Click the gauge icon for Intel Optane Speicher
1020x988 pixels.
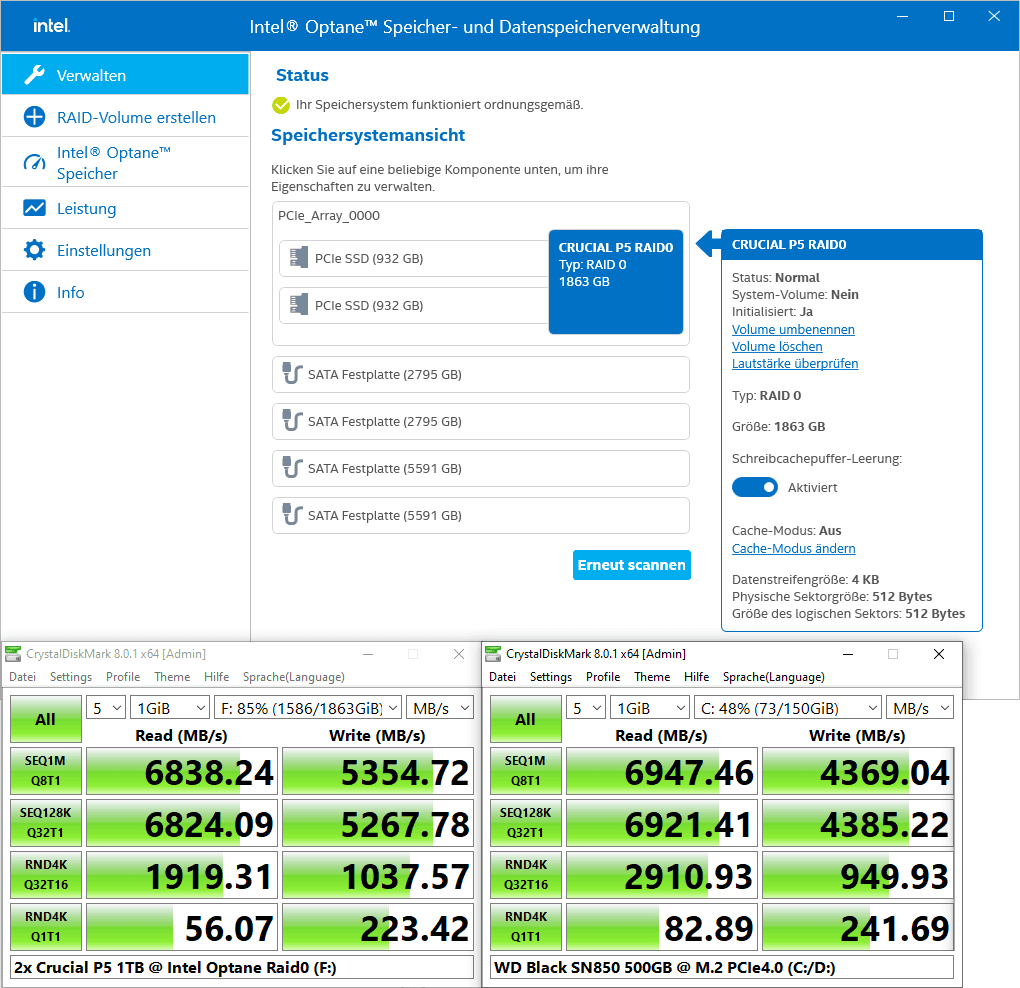click(34, 162)
